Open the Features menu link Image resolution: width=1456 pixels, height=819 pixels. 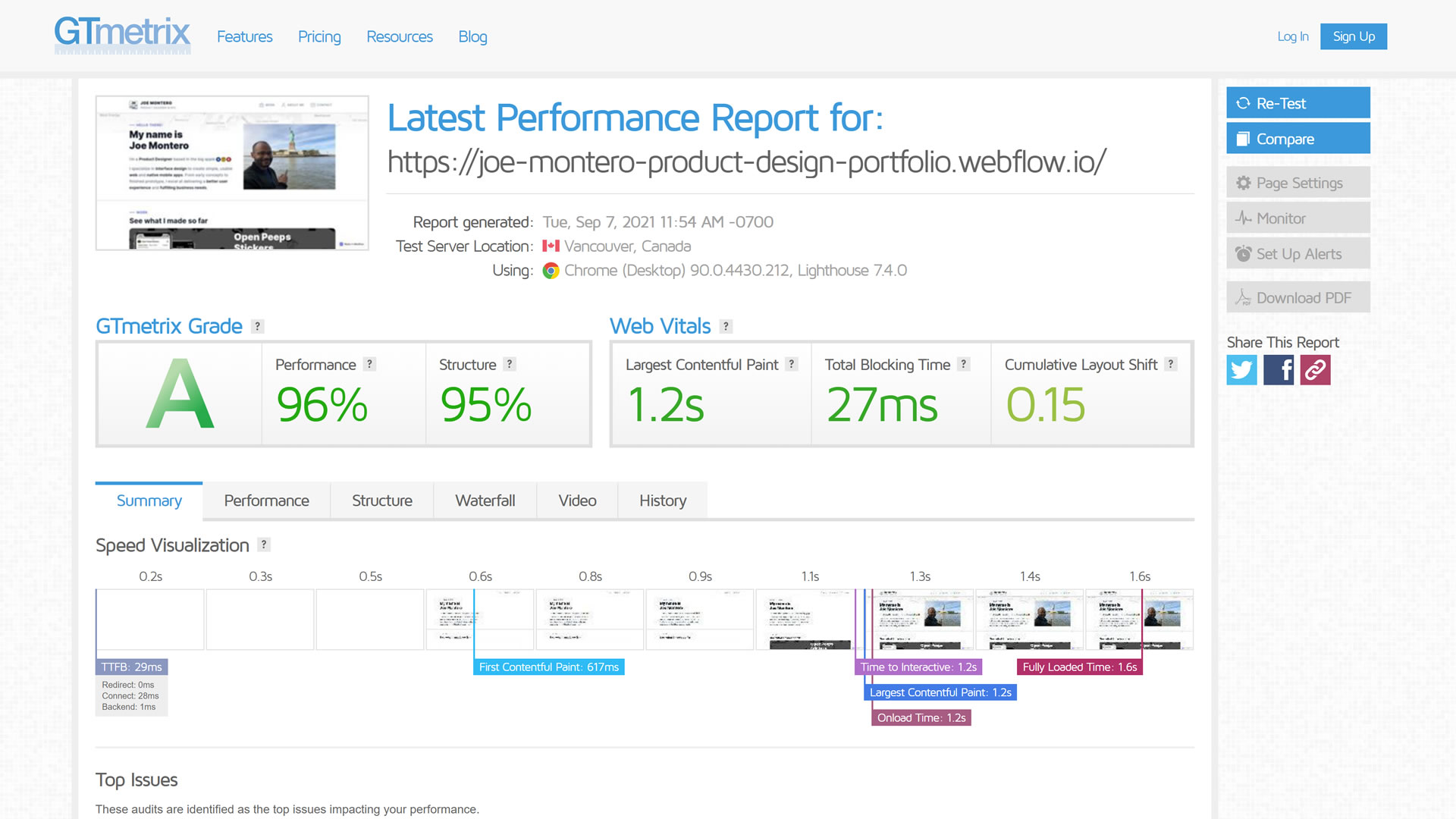pos(244,36)
